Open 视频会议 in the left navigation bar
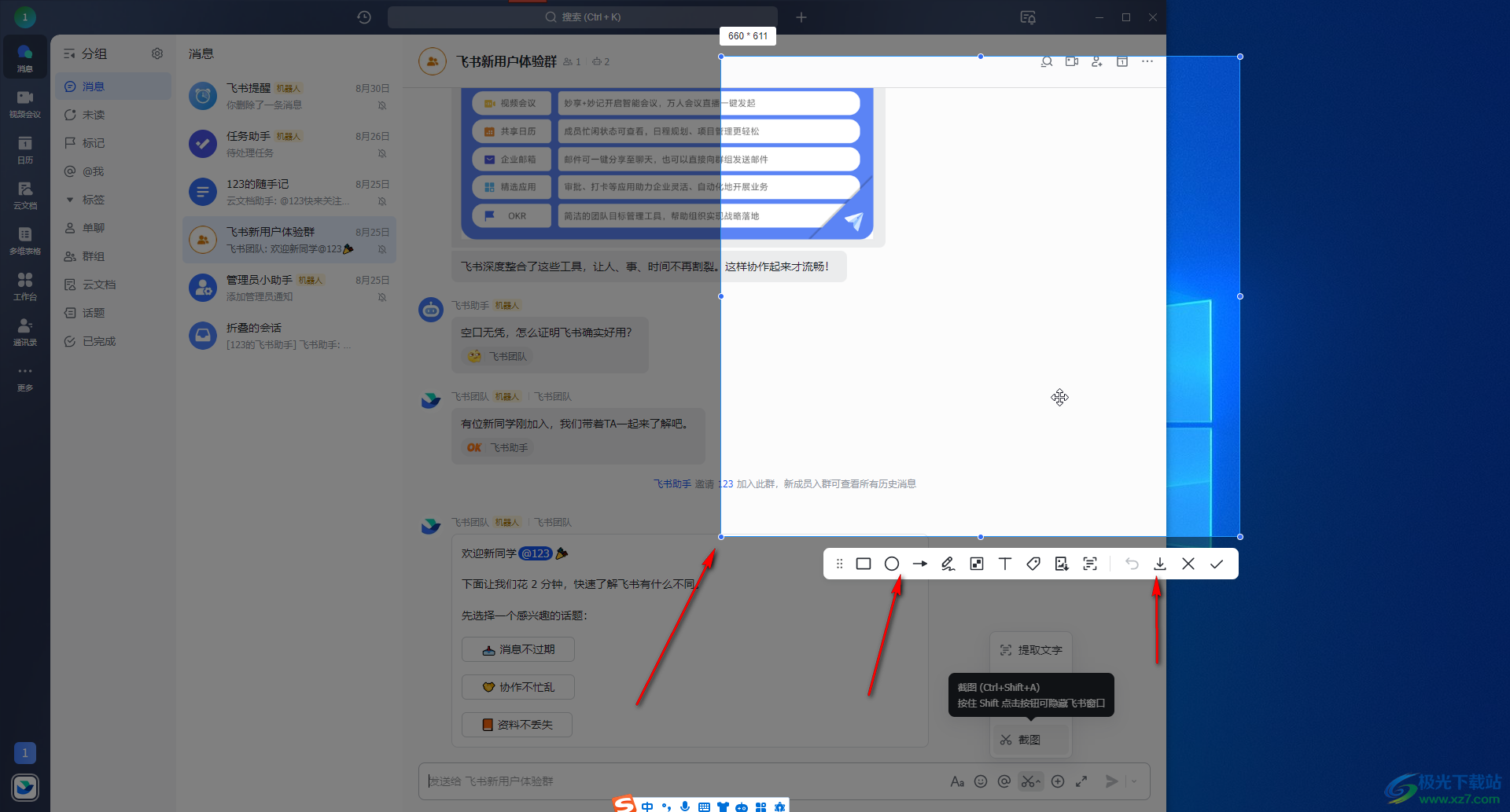This screenshot has height=812, width=1510. click(x=25, y=104)
